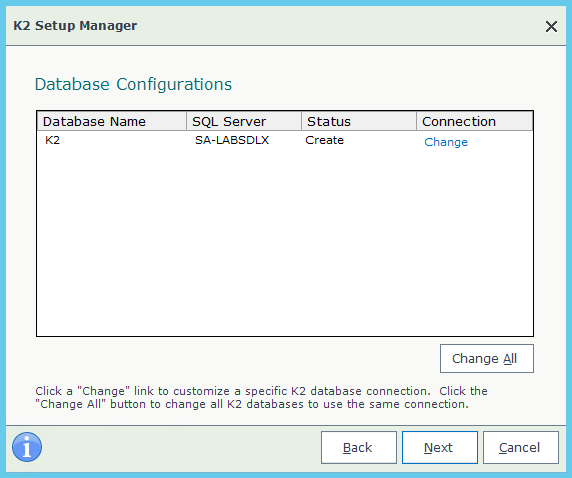Click the blue information icon

point(27,447)
